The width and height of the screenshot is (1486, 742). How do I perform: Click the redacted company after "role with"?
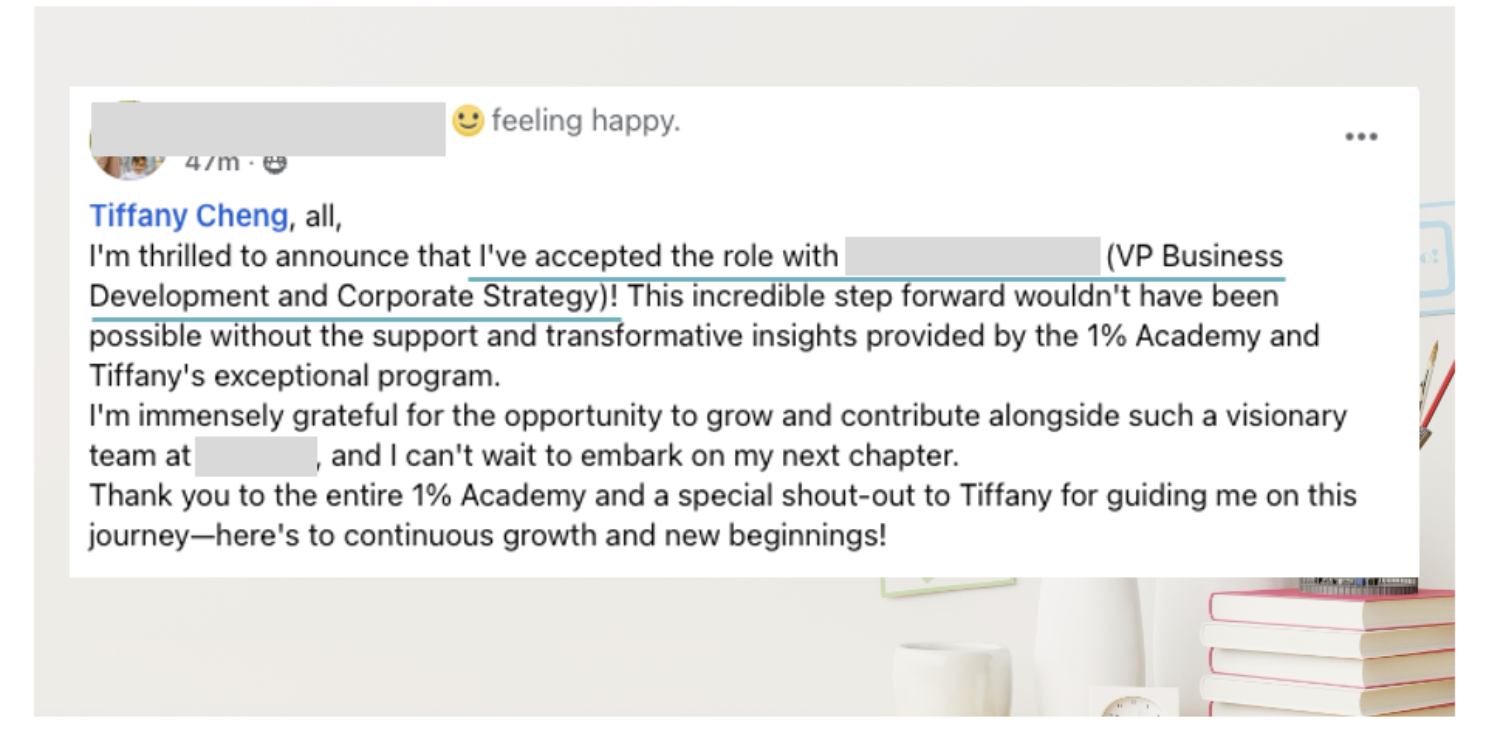point(972,256)
